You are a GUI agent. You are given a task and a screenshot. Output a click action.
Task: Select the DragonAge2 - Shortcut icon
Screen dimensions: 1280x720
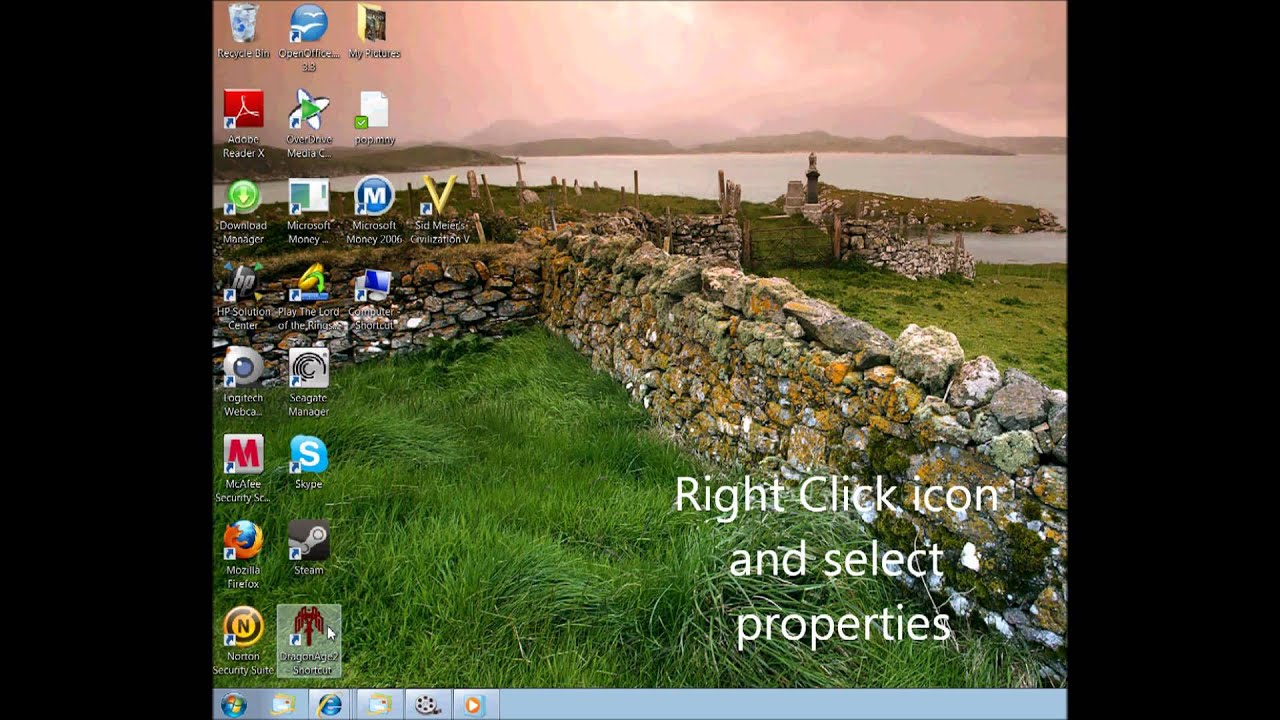(x=309, y=640)
